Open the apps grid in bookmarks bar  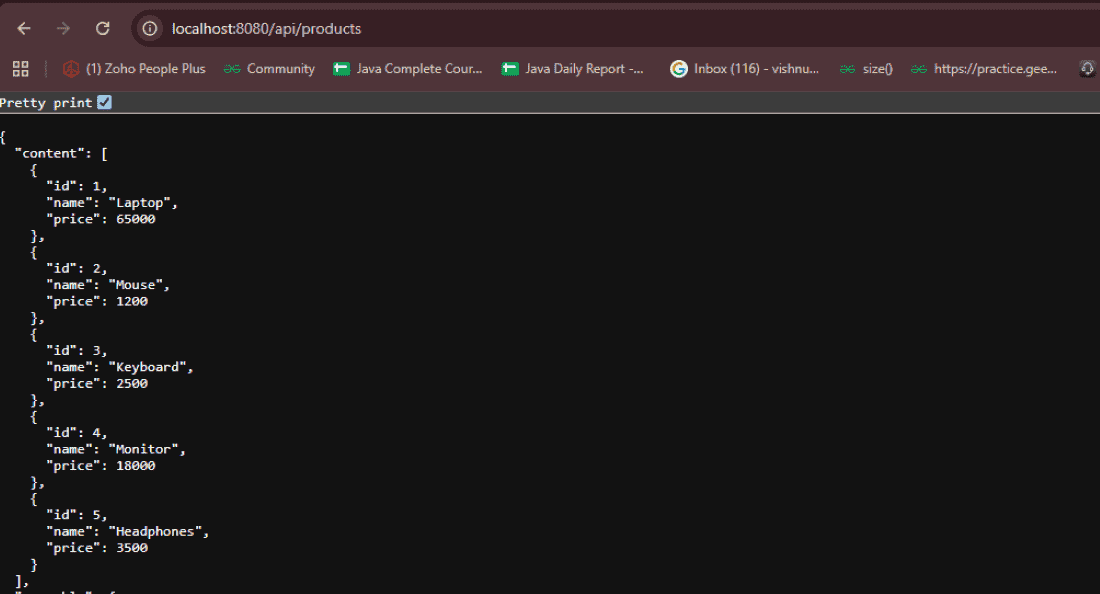20,69
